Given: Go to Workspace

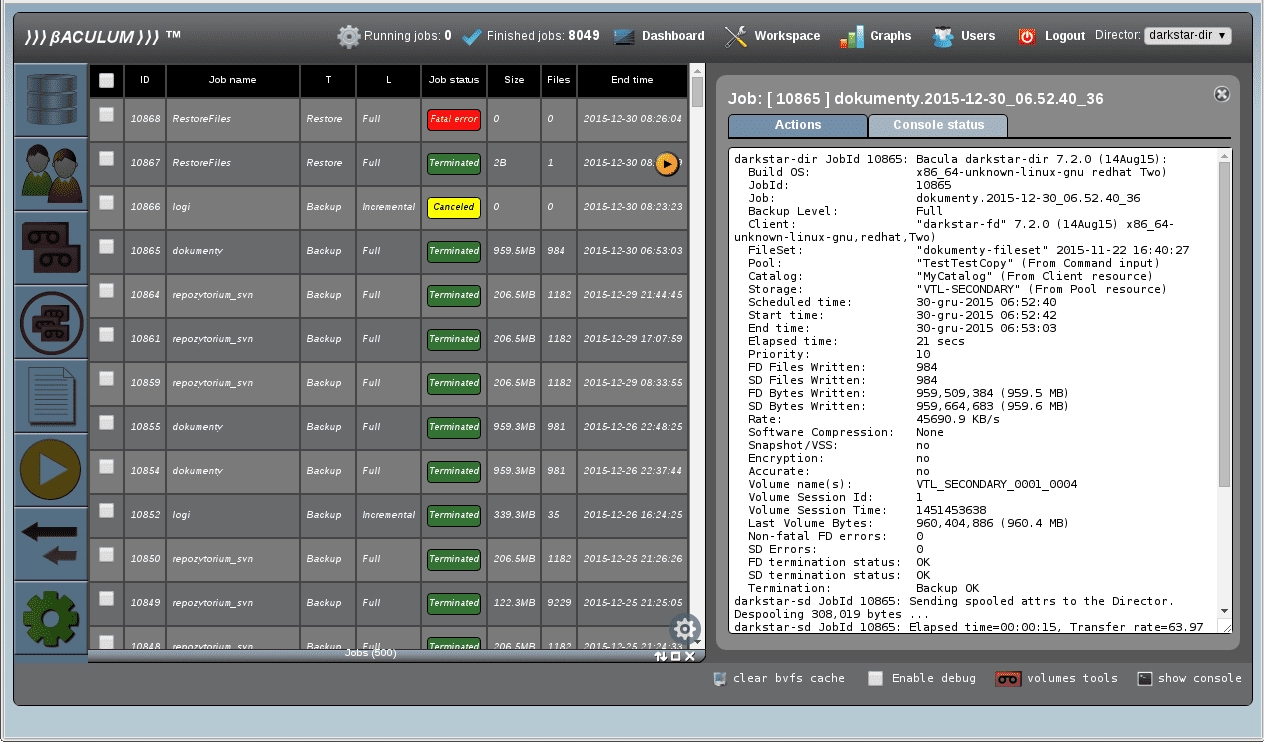Looking at the screenshot, I should [787, 36].
